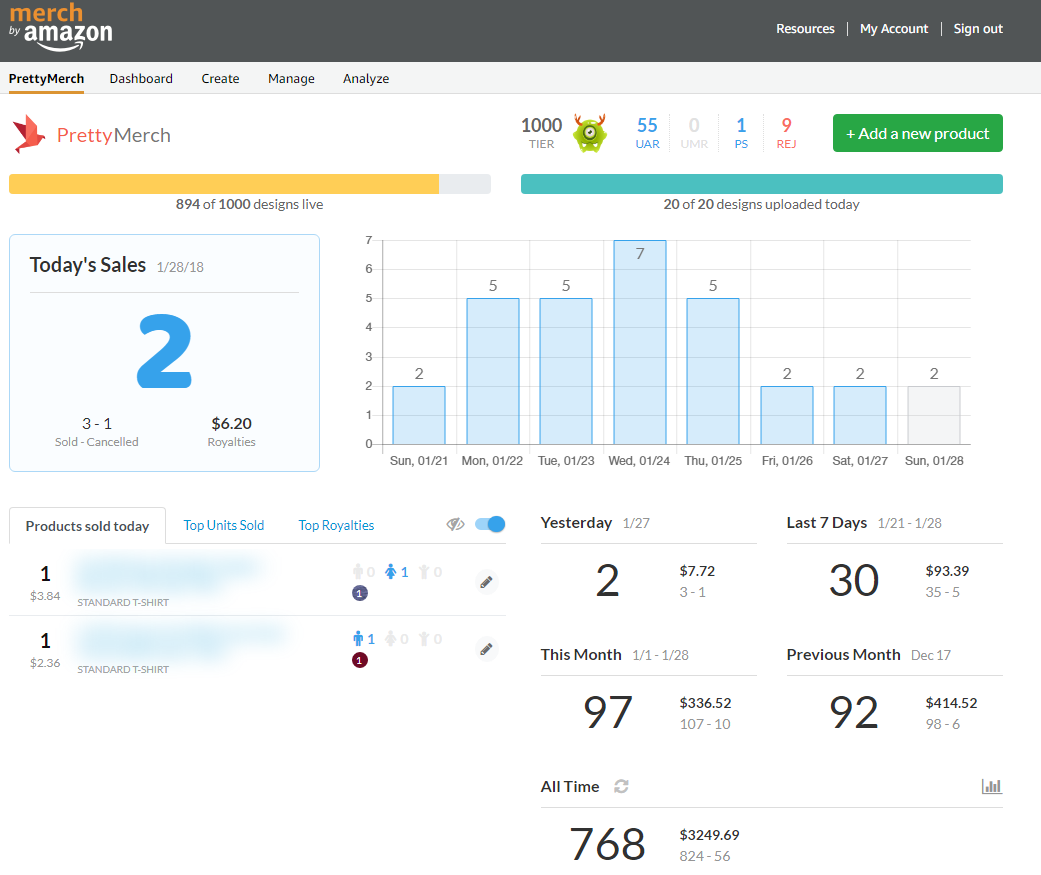Open the Create menu

tap(220, 78)
